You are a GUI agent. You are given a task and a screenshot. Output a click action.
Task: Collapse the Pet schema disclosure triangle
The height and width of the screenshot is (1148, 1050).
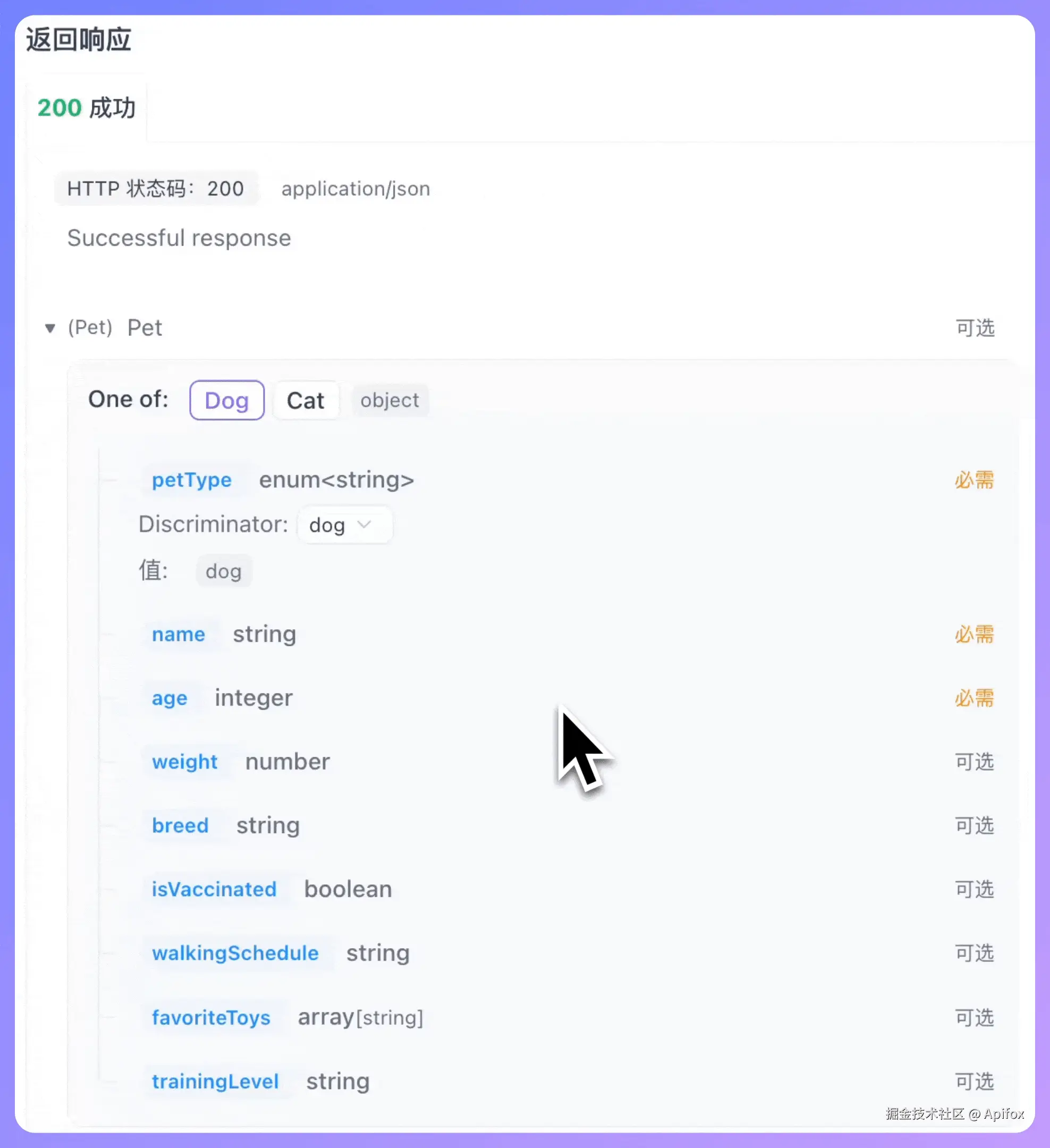(x=50, y=328)
